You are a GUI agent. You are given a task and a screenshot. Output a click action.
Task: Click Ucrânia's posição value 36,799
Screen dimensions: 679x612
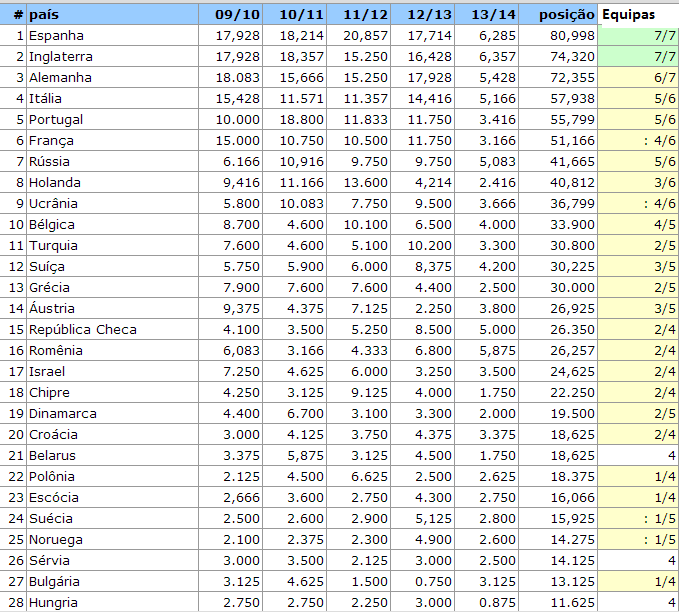[x=572, y=204]
